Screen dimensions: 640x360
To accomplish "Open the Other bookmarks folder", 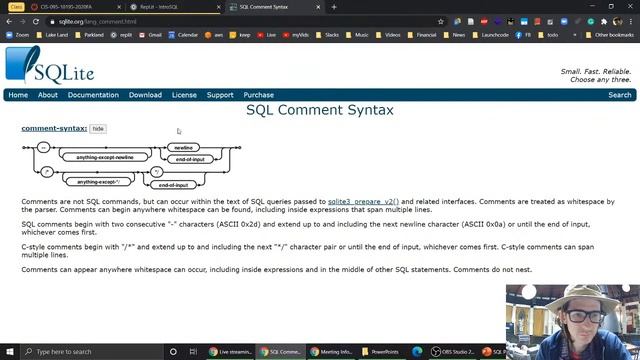I will click(x=609, y=35).
